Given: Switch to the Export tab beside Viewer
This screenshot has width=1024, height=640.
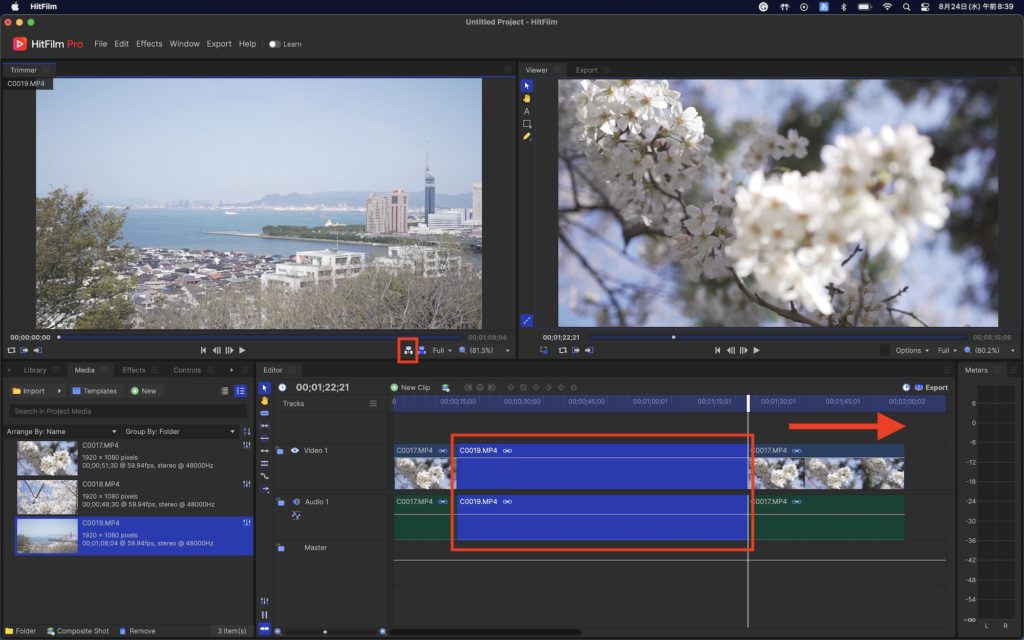Looking at the screenshot, I should pos(586,70).
